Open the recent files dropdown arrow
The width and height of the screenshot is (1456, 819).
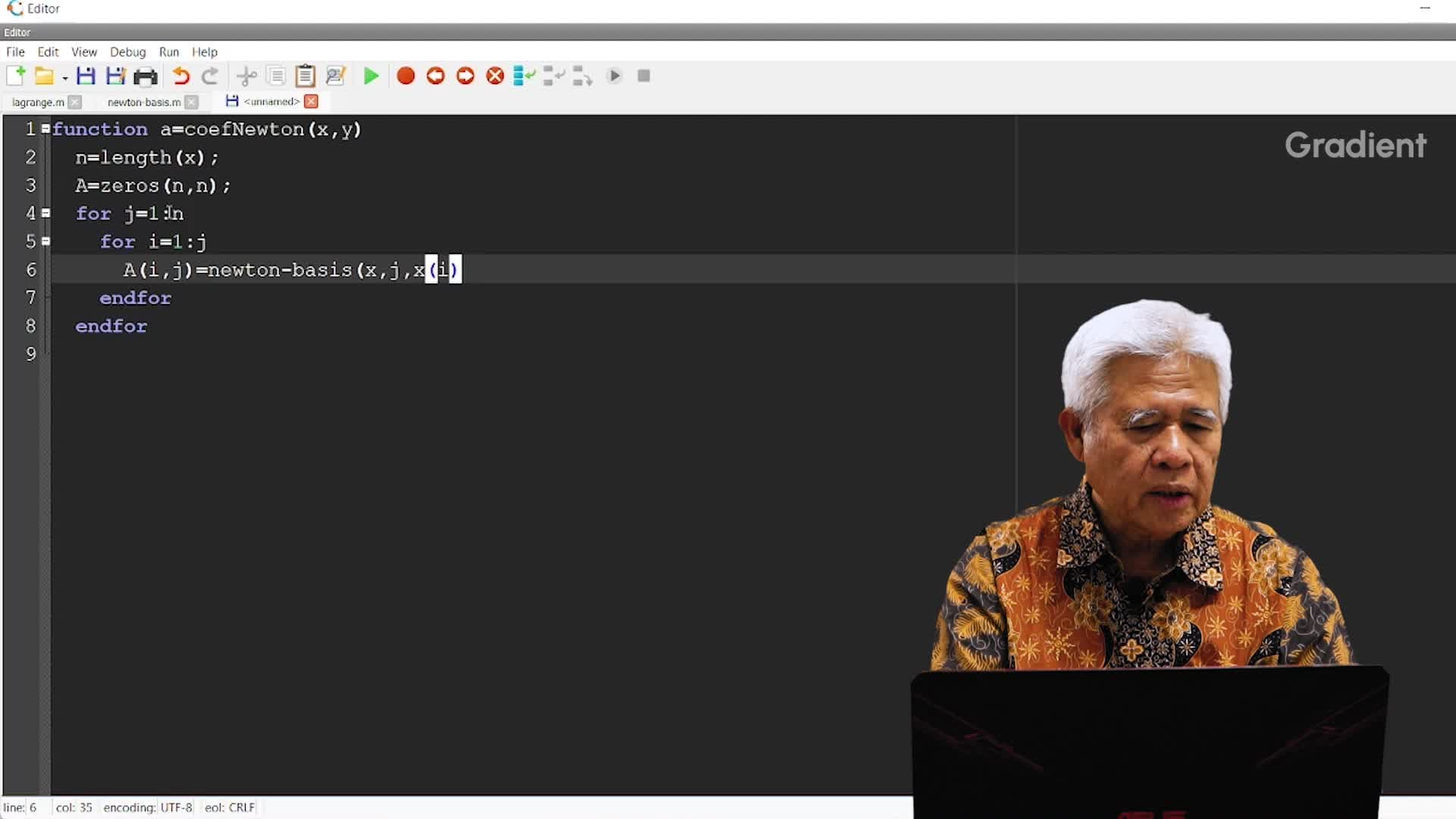tap(65, 78)
